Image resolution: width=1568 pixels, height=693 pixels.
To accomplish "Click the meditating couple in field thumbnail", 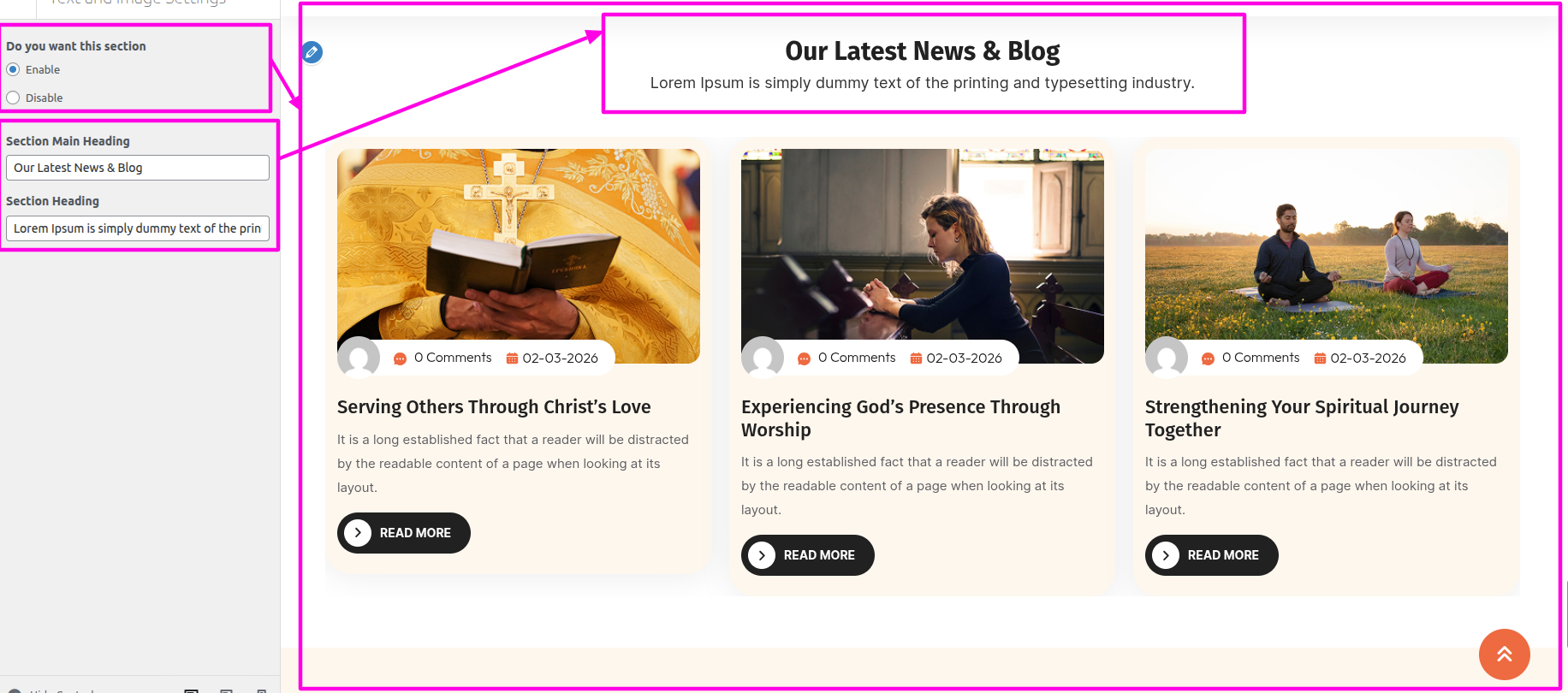I will coord(1327,256).
